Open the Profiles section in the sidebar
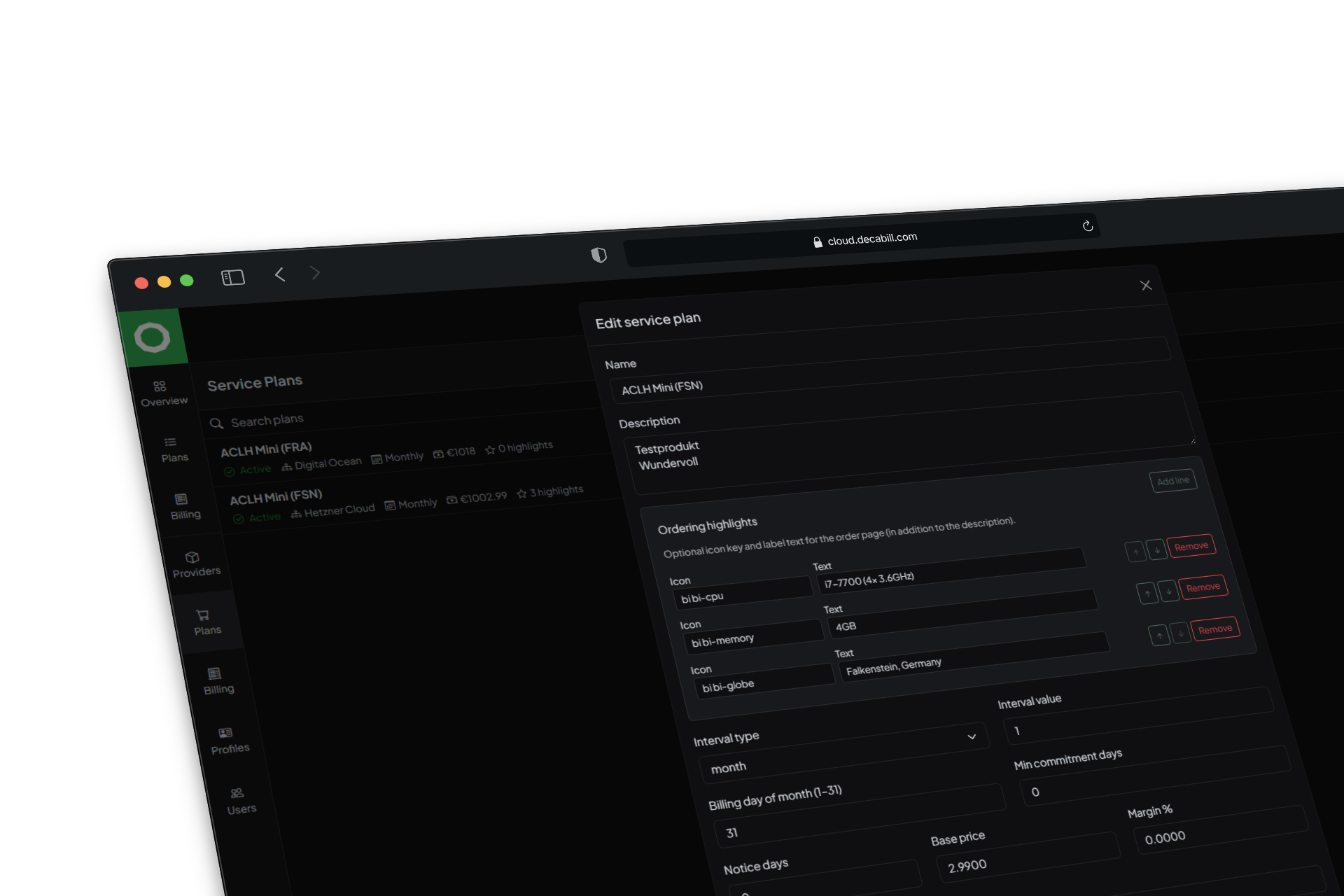 point(229,741)
